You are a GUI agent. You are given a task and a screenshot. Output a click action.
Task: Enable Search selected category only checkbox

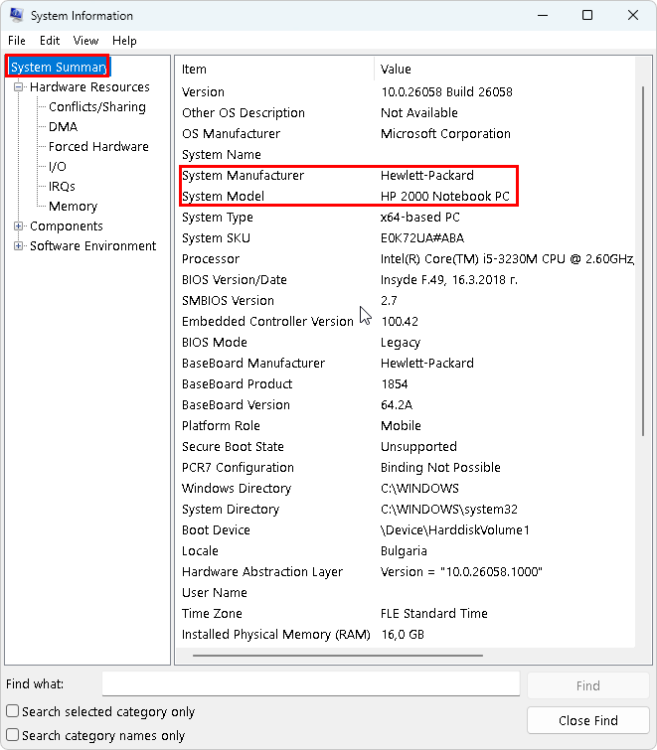[12, 711]
